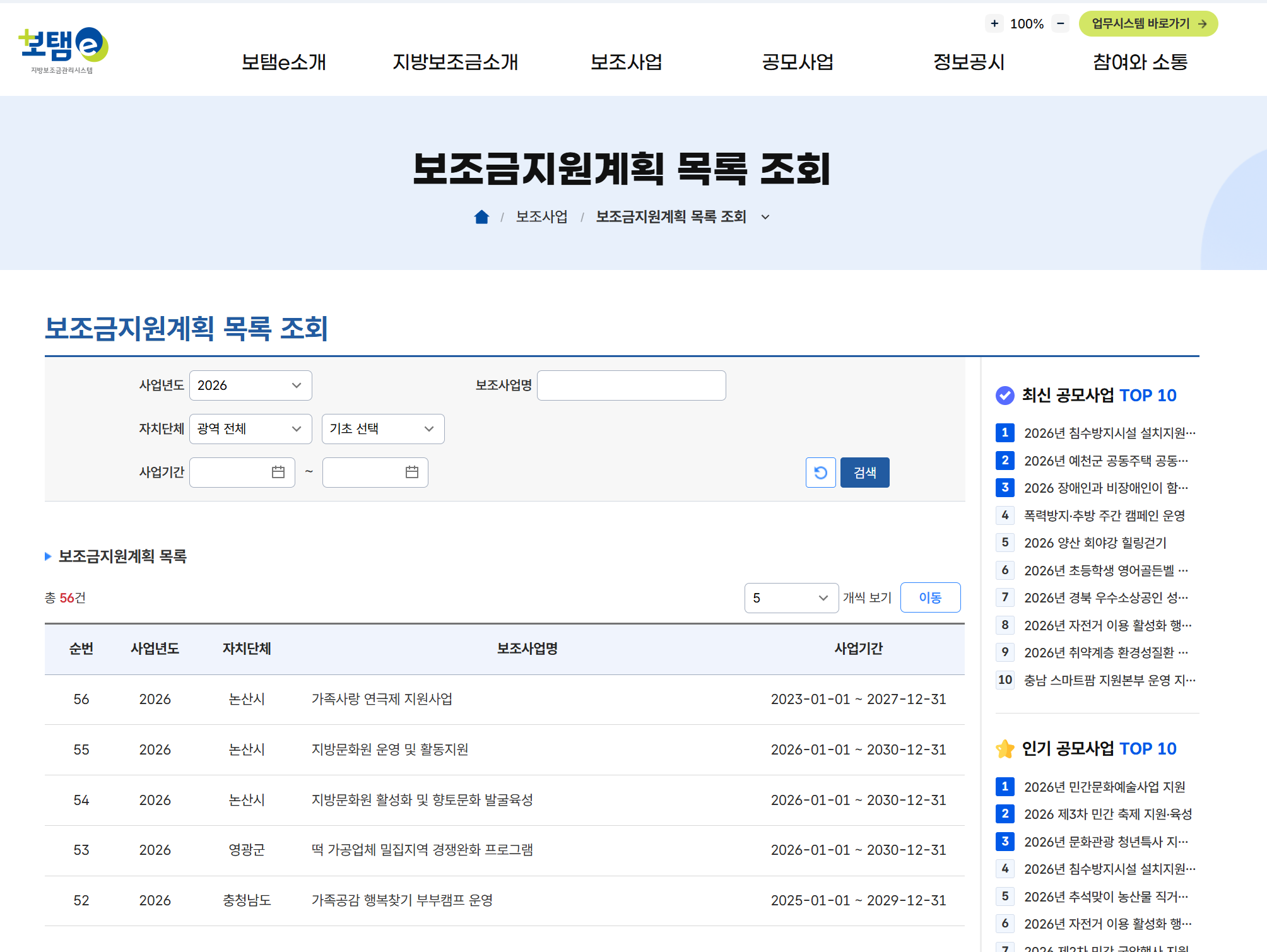The width and height of the screenshot is (1267, 952).
Task: Click the 영광군 cell in row 53
Action: click(x=247, y=850)
